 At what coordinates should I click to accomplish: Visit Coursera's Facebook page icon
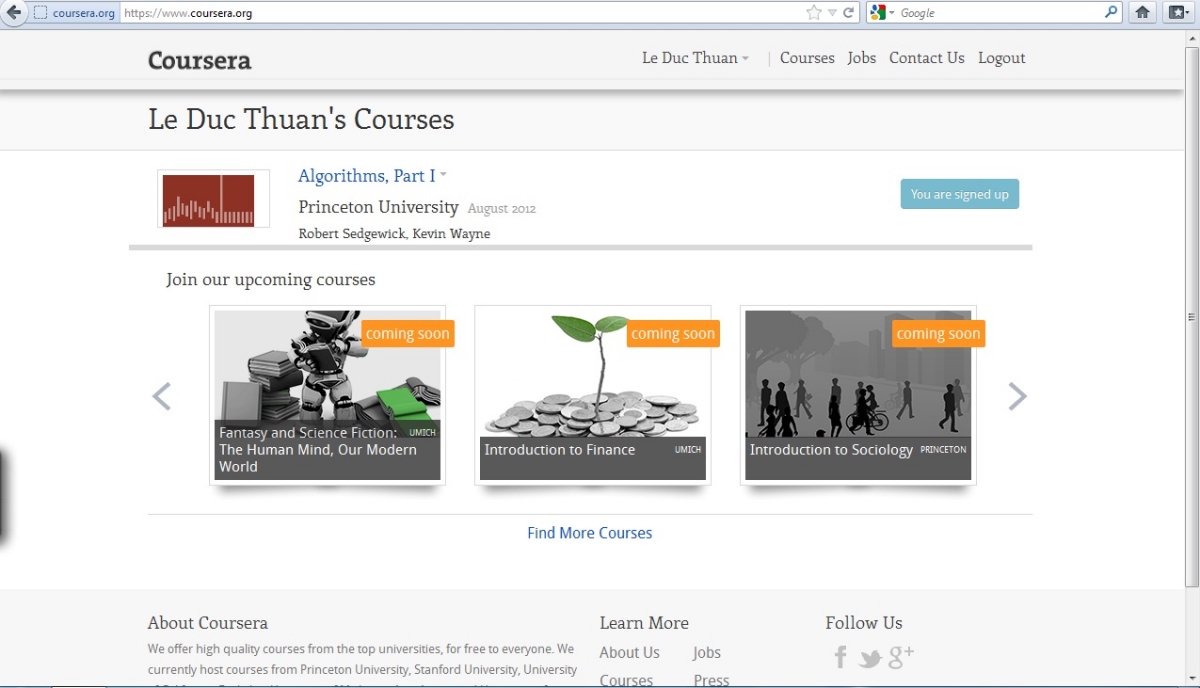coord(841,657)
